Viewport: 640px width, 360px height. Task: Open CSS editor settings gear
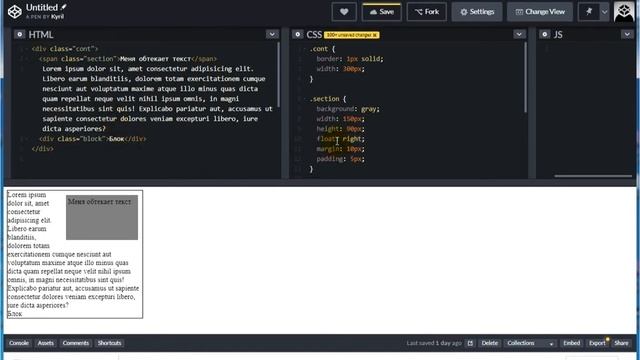[x=298, y=34]
